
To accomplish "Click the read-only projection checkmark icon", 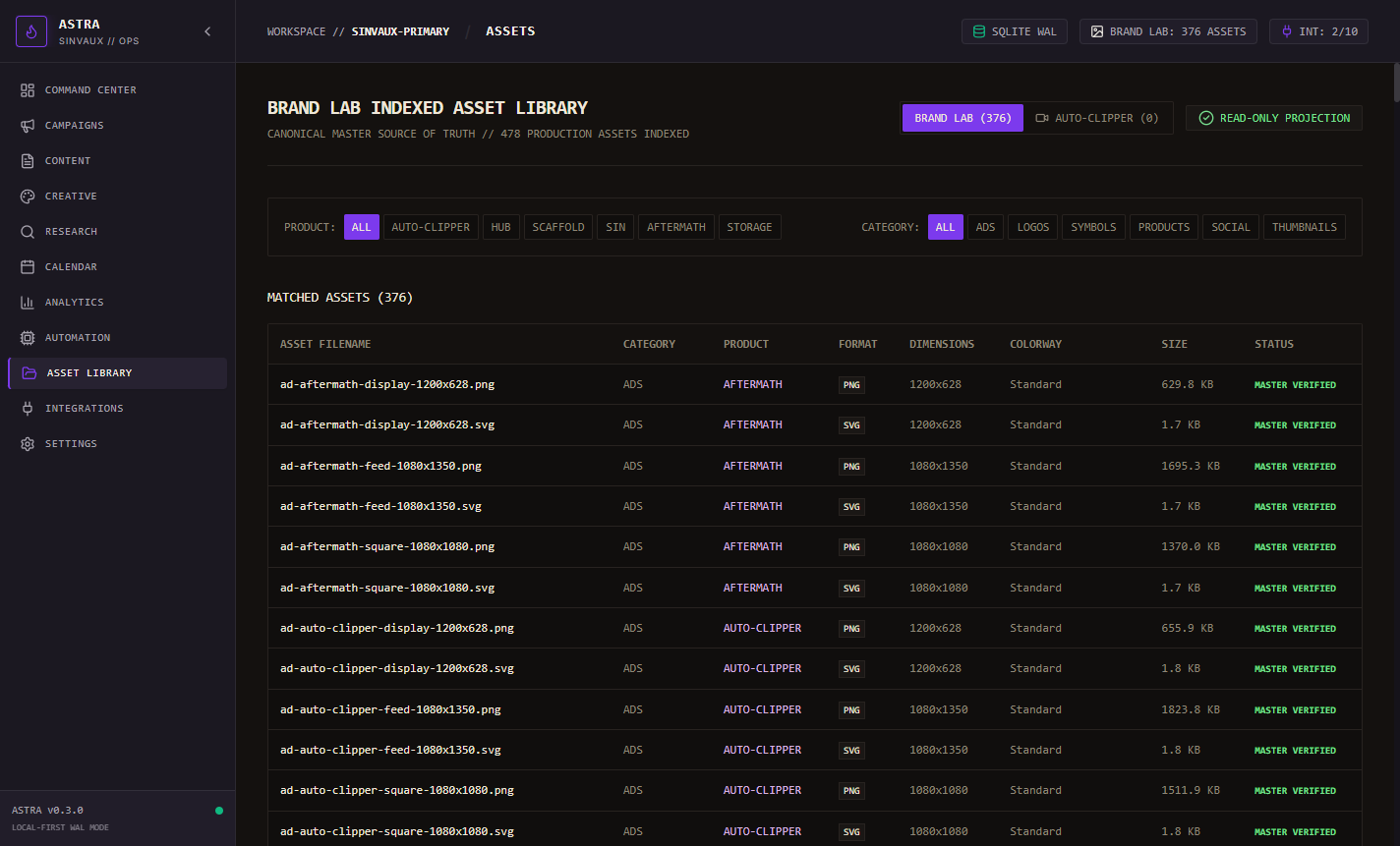I will tap(1206, 118).
